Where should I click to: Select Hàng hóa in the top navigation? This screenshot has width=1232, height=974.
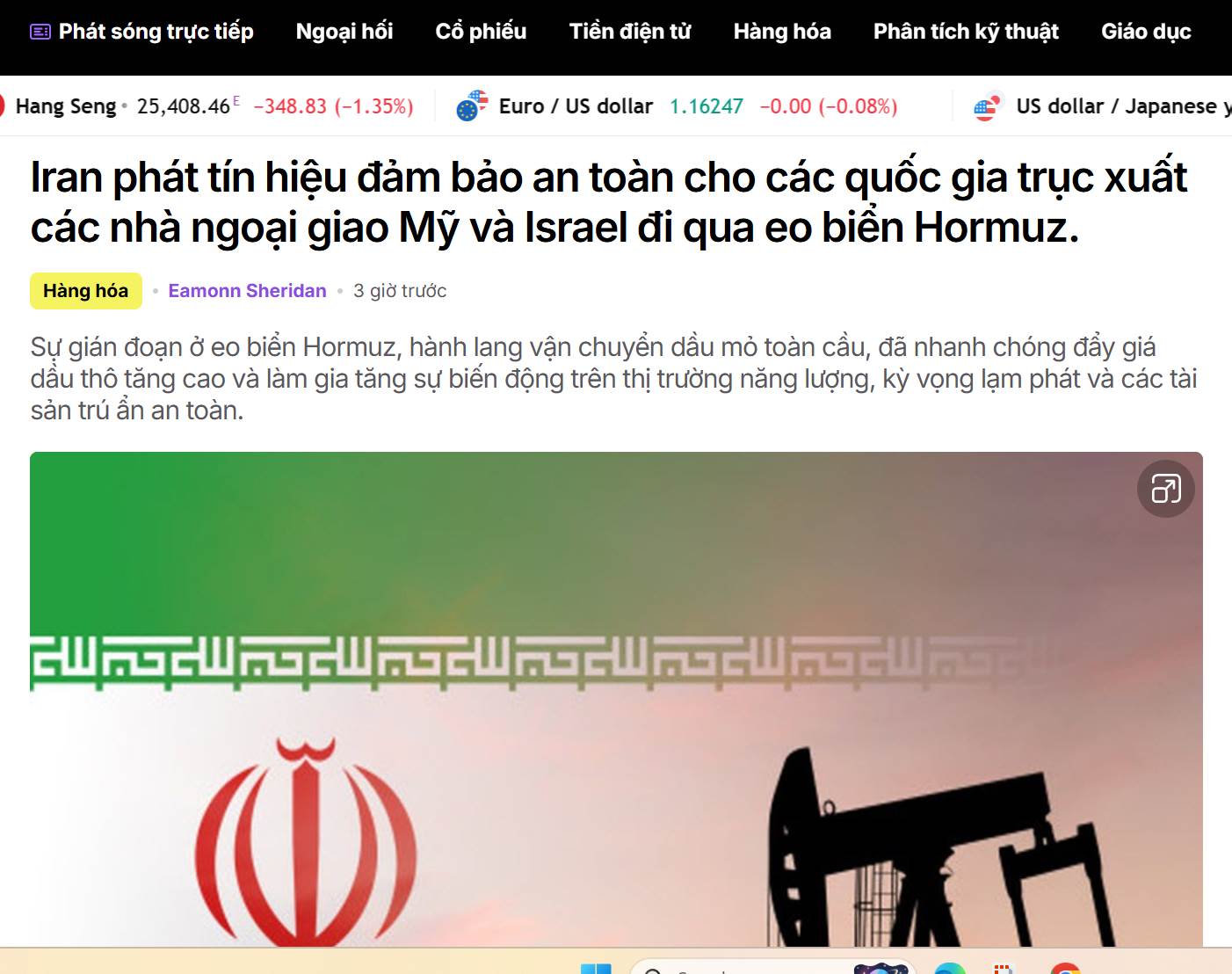point(782,32)
